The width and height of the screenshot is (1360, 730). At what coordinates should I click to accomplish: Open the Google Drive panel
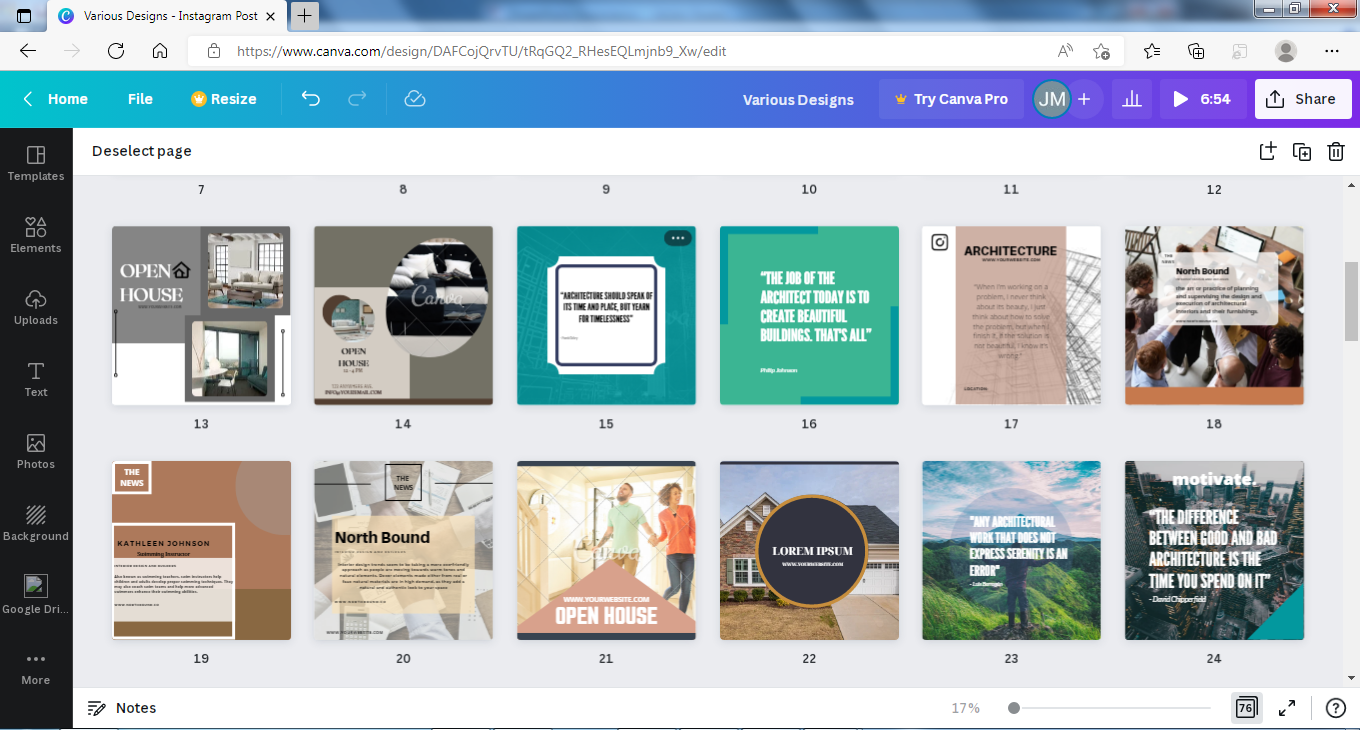tap(36, 596)
